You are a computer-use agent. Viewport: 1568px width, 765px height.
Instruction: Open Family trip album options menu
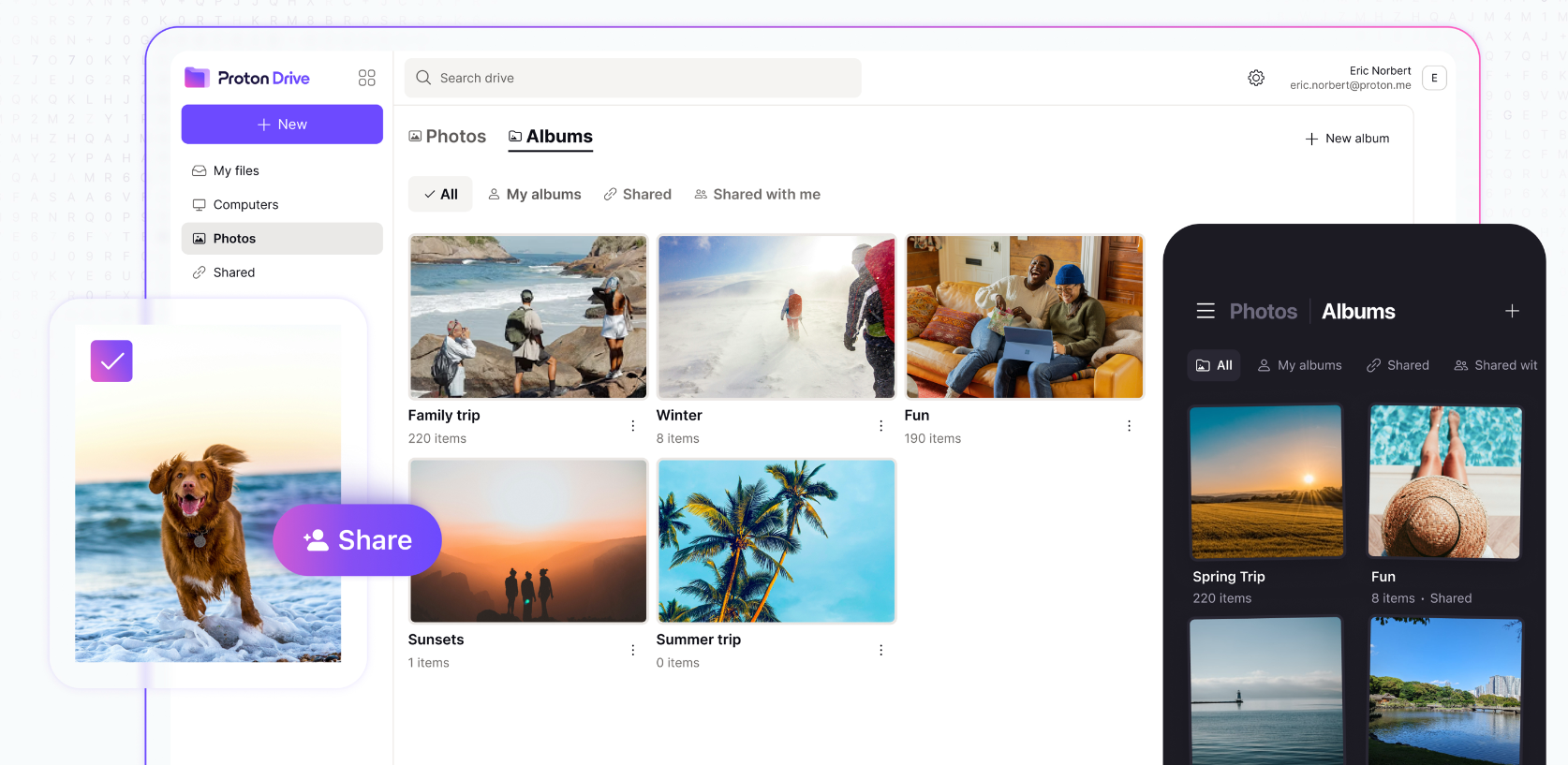click(x=633, y=426)
